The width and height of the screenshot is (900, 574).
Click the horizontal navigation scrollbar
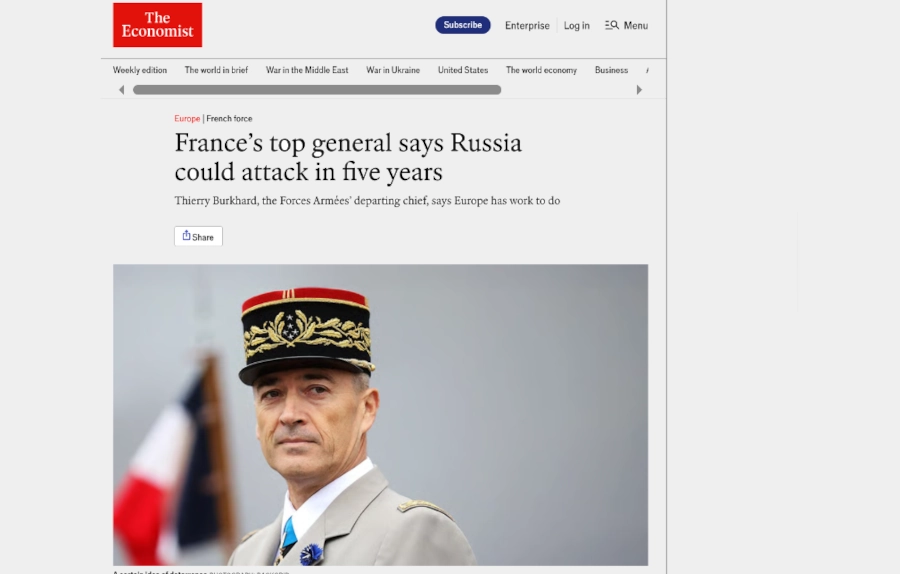317,90
